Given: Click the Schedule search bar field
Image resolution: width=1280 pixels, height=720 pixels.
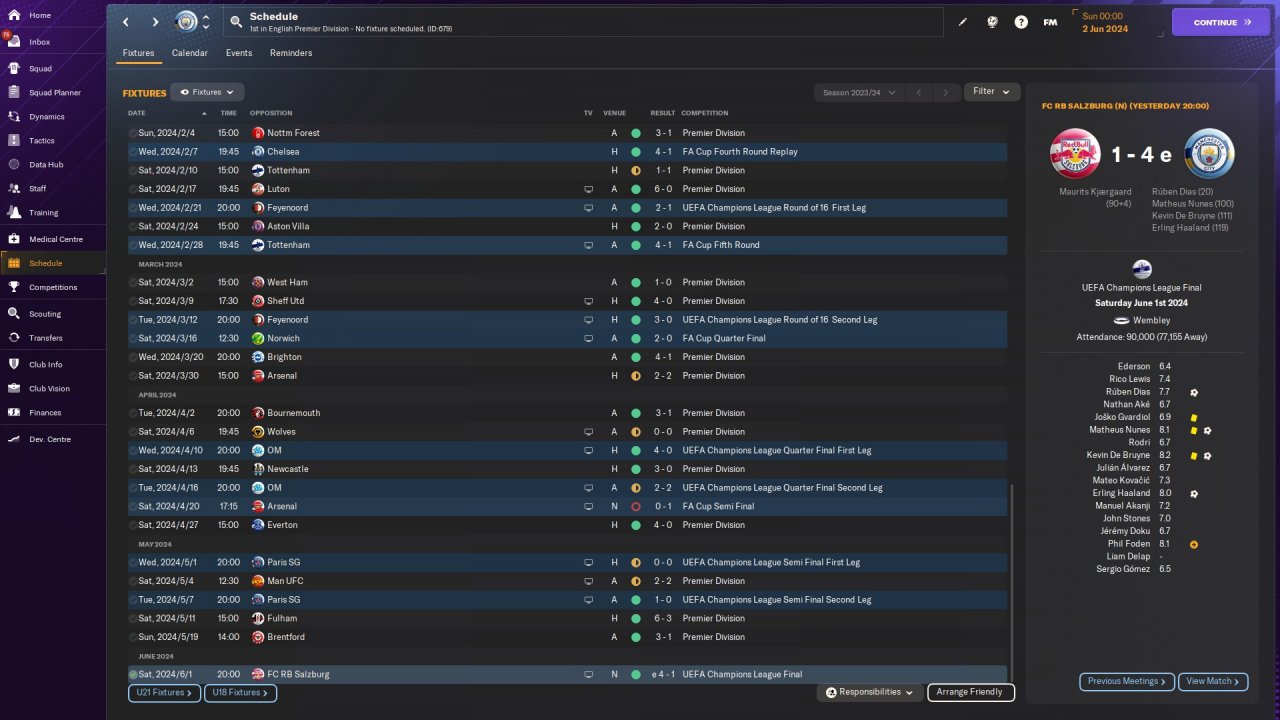Looking at the screenshot, I should point(583,22).
